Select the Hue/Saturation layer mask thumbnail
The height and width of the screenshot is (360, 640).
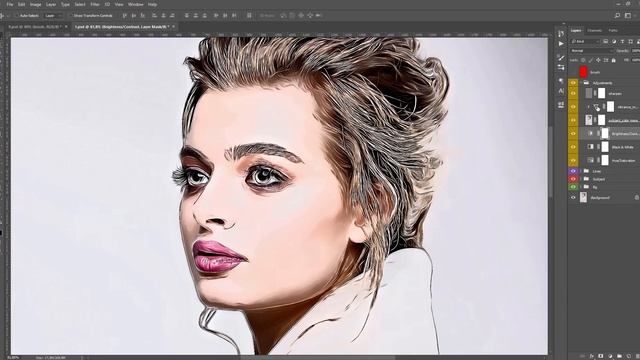pyautogui.click(x=605, y=160)
